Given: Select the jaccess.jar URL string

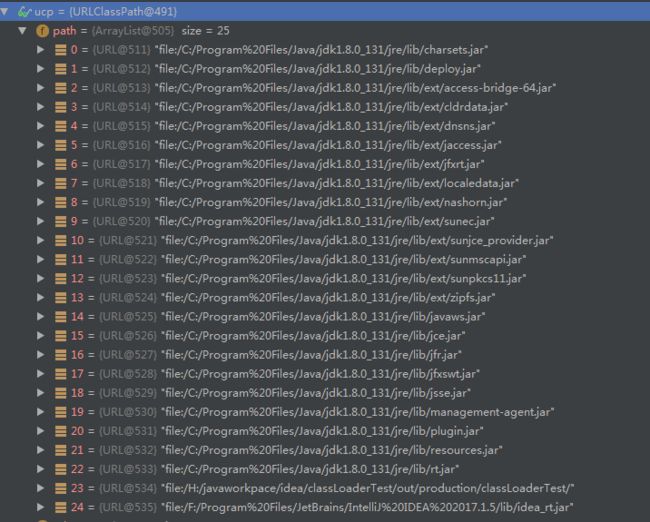Looking at the screenshot, I should [x=328, y=145].
